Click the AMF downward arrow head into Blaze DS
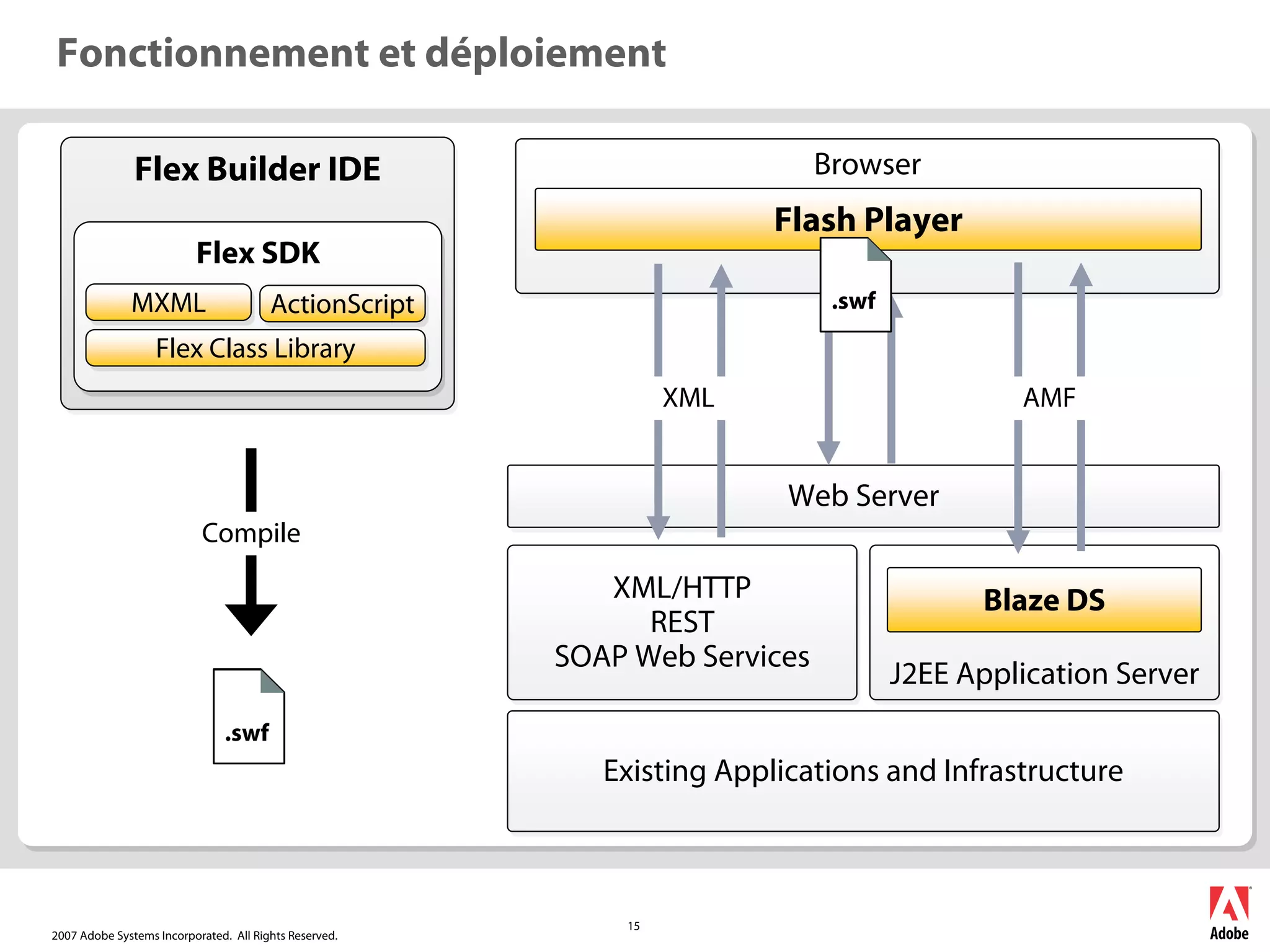 1018,540
